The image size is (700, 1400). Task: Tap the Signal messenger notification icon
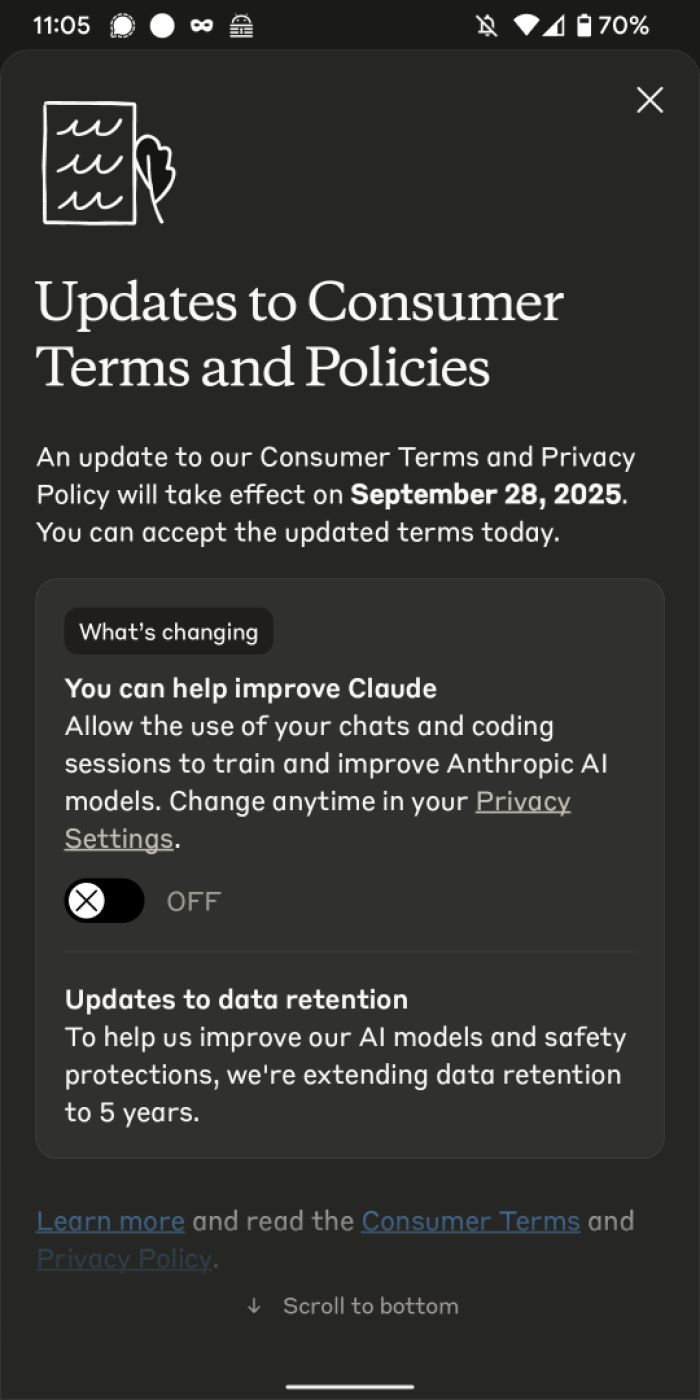[122, 25]
